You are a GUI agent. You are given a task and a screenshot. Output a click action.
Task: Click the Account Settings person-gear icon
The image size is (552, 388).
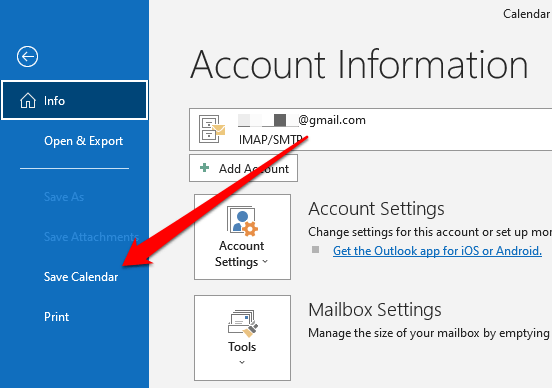point(243,221)
